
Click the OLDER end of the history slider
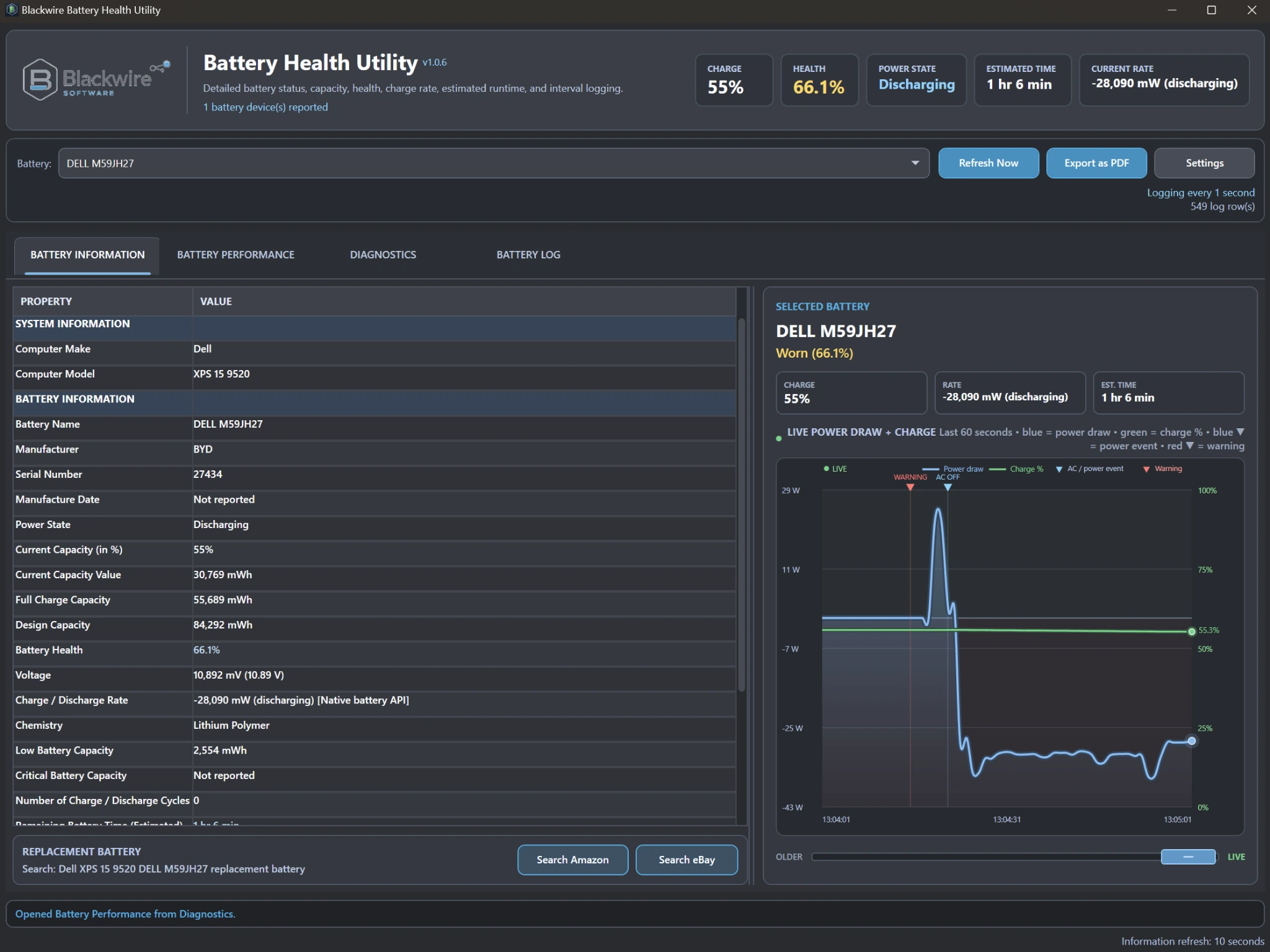pyautogui.click(x=789, y=857)
